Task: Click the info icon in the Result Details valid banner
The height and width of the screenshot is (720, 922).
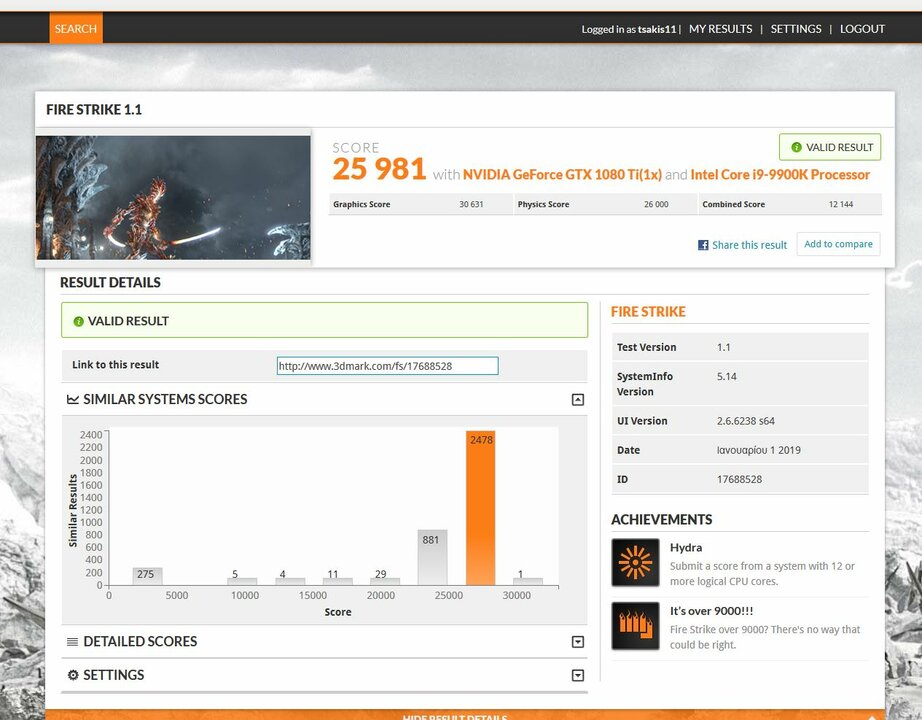Action: coord(78,321)
